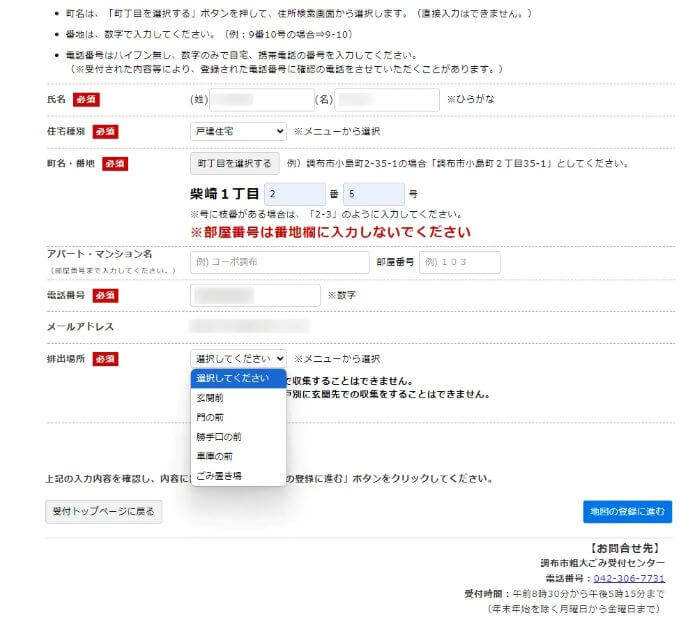Screen dimensions: 700x627
Task: Click the red 必須 badge beside 排出場所
Action: pos(105,359)
